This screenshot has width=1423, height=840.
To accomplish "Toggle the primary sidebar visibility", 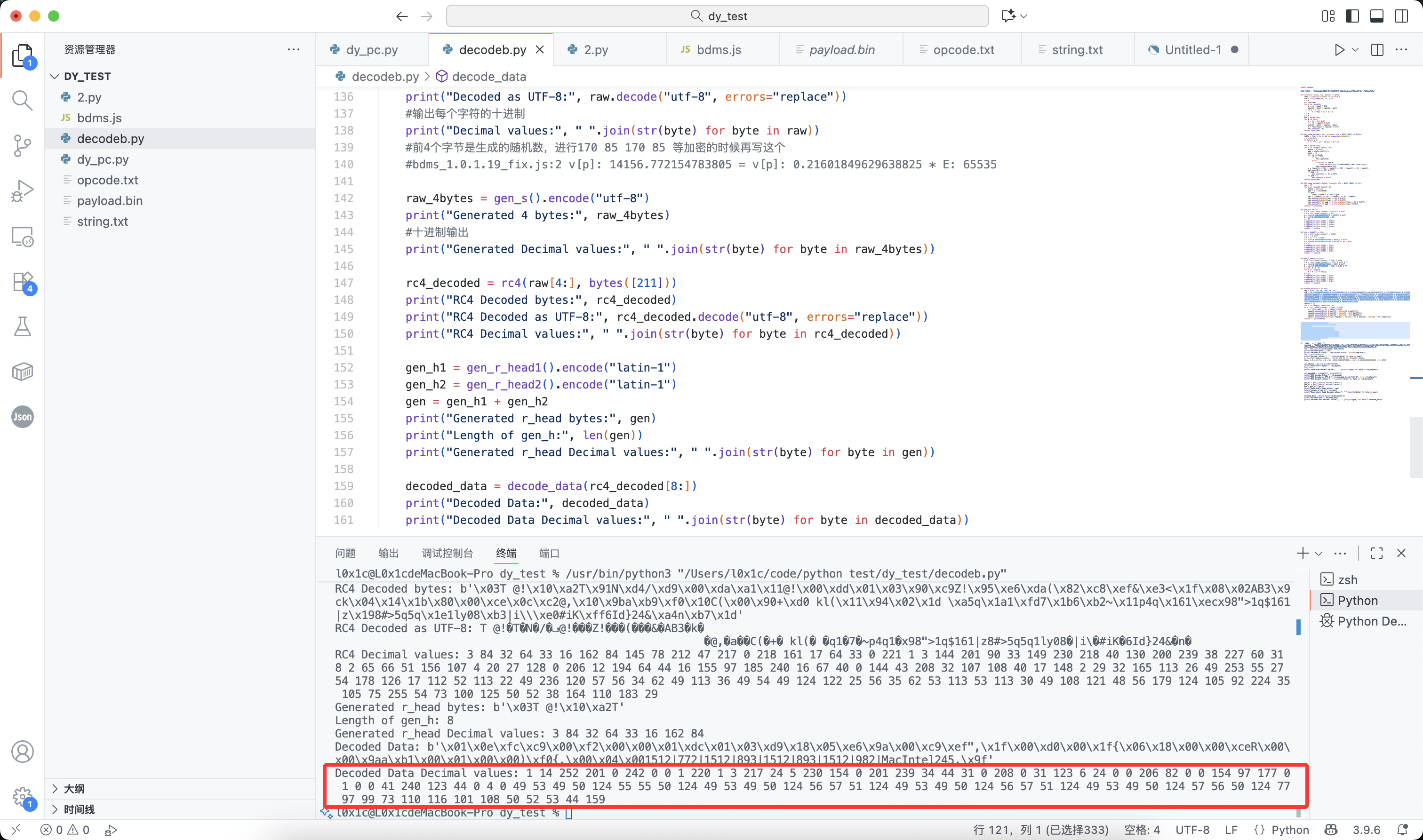I will pos(1352,16).
